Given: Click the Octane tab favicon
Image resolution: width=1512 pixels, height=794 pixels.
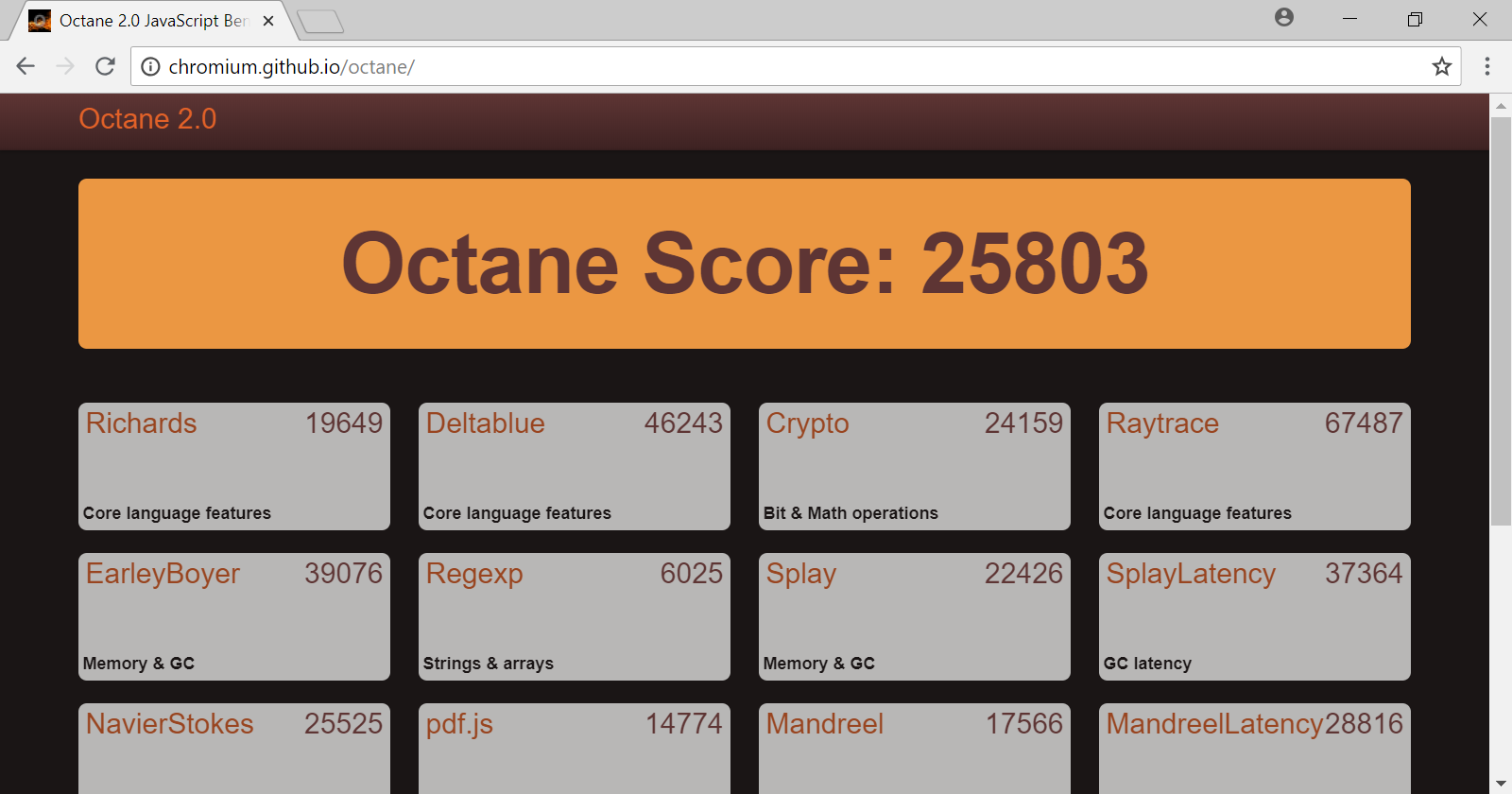Looking at the screenshot, I should (40, 21).
